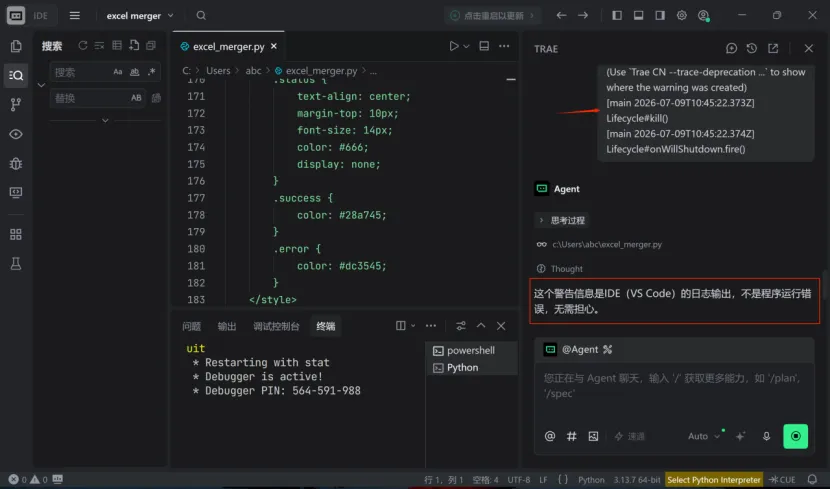Open the settings gear icon in title bar
This screenshot has width=830, height=490.
coord(682,15)
